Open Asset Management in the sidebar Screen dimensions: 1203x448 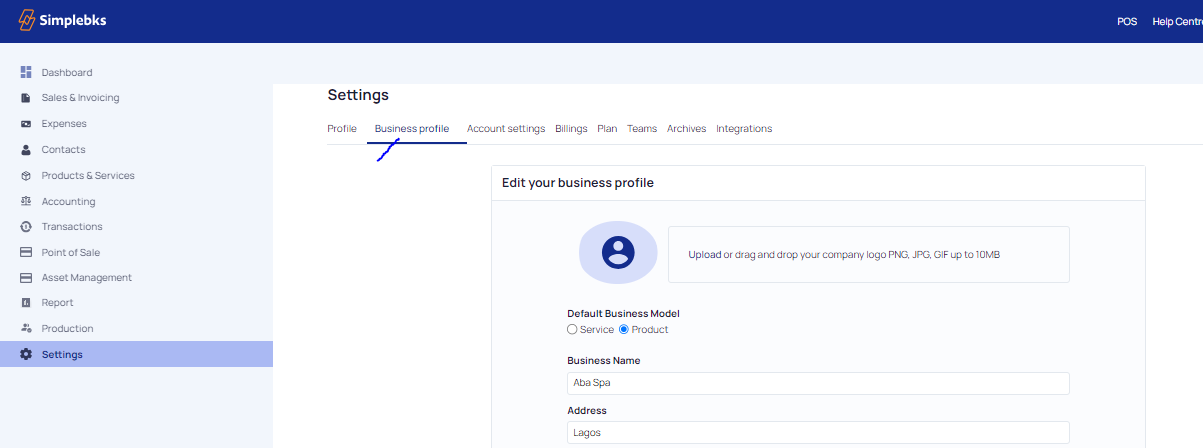pos(86,278)
